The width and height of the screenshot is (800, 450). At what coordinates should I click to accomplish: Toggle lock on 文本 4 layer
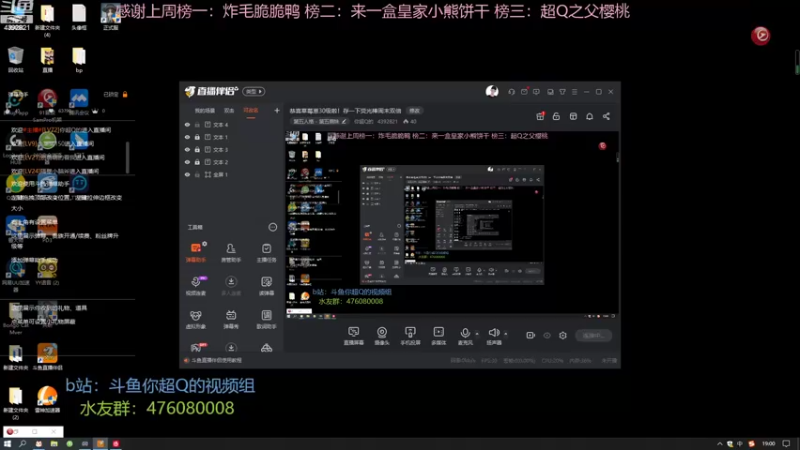[x=197, y=124]
